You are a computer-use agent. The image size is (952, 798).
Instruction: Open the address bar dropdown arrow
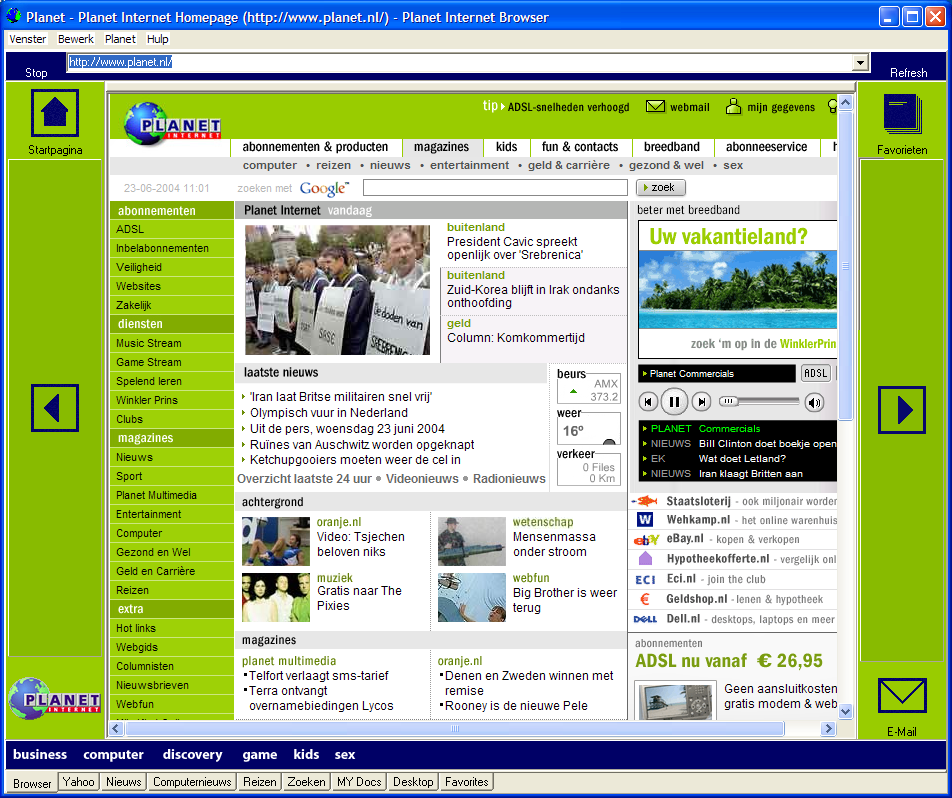(860, 62)
